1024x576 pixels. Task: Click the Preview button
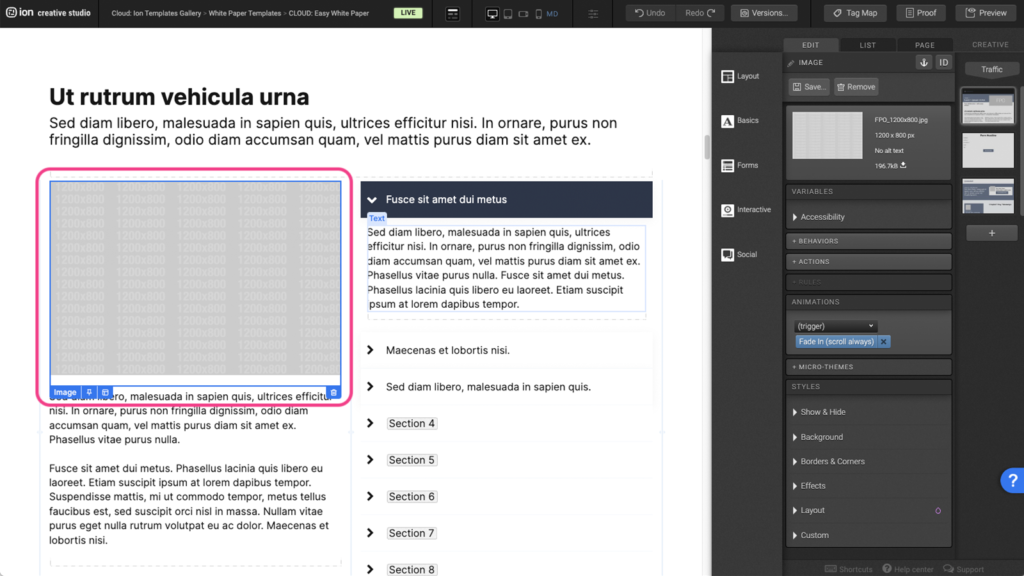985,13
